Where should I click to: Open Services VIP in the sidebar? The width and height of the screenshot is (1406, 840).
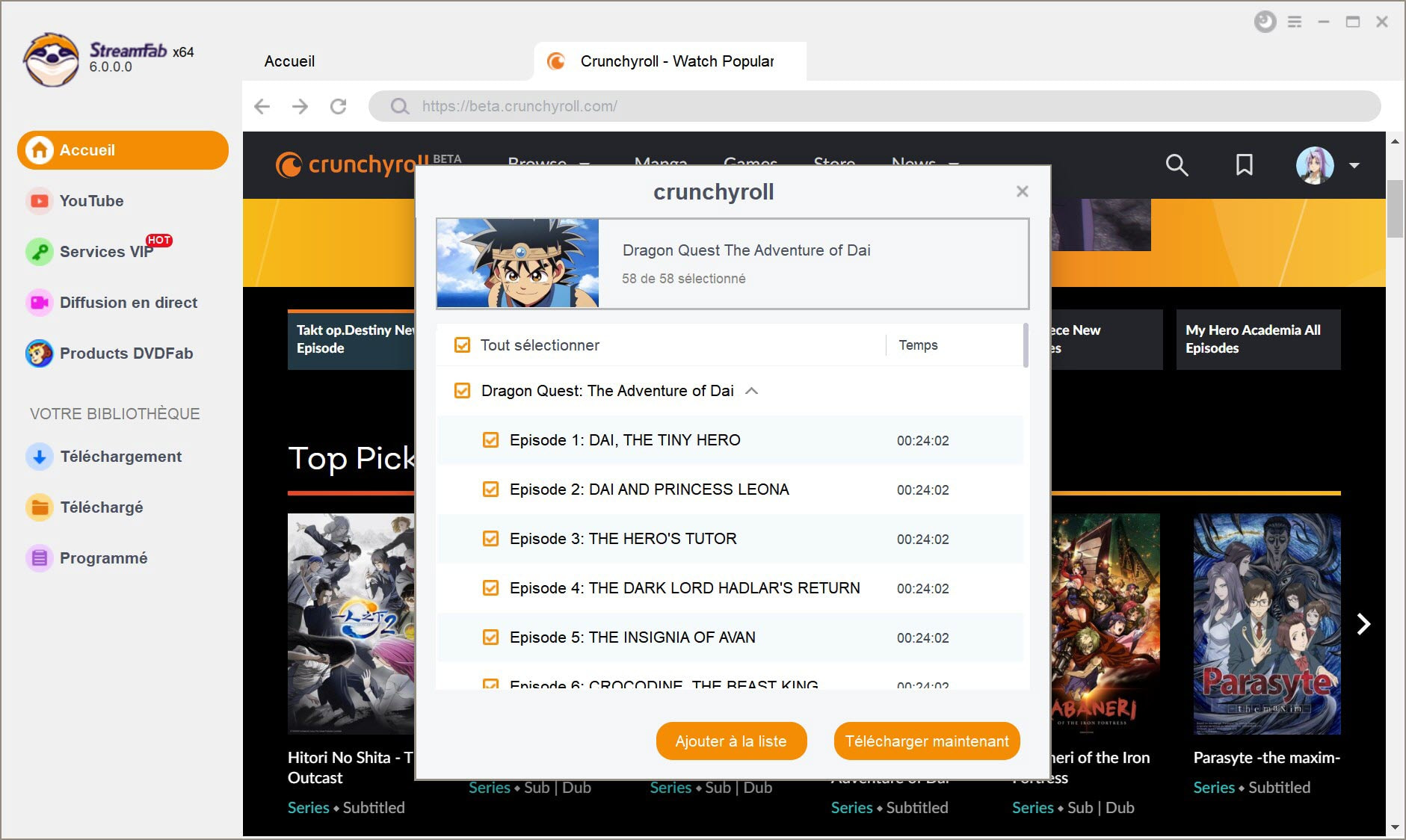[99, 251]
